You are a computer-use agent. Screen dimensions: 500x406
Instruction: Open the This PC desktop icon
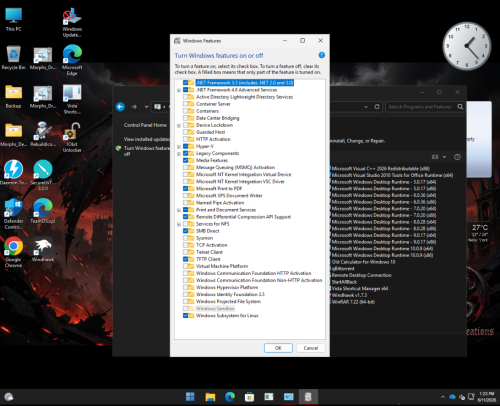click(14, 19)
